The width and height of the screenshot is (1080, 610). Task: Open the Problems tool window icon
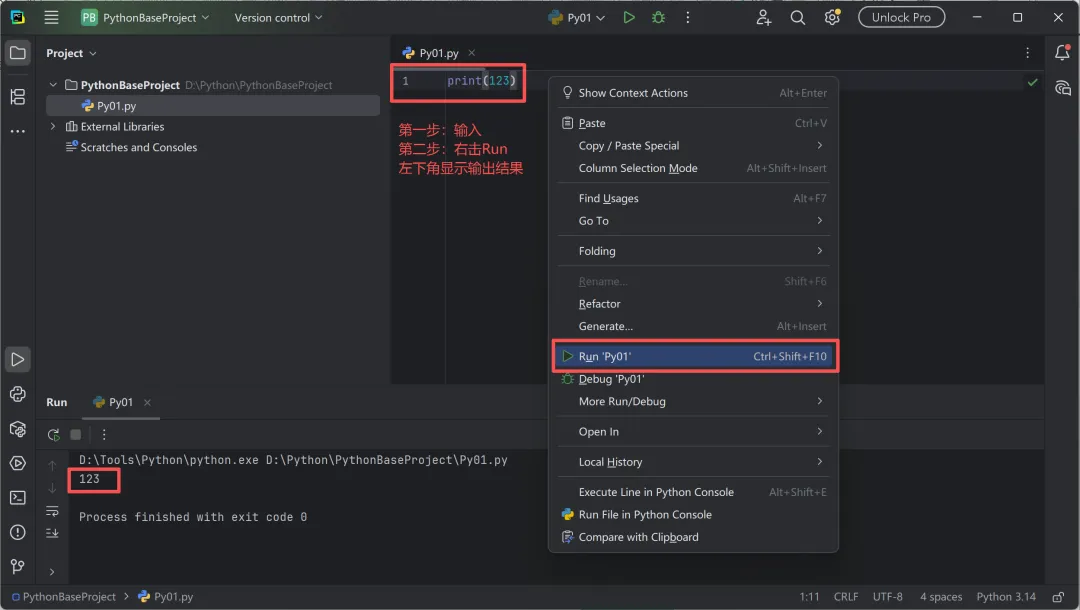click(x=18, y=532)
